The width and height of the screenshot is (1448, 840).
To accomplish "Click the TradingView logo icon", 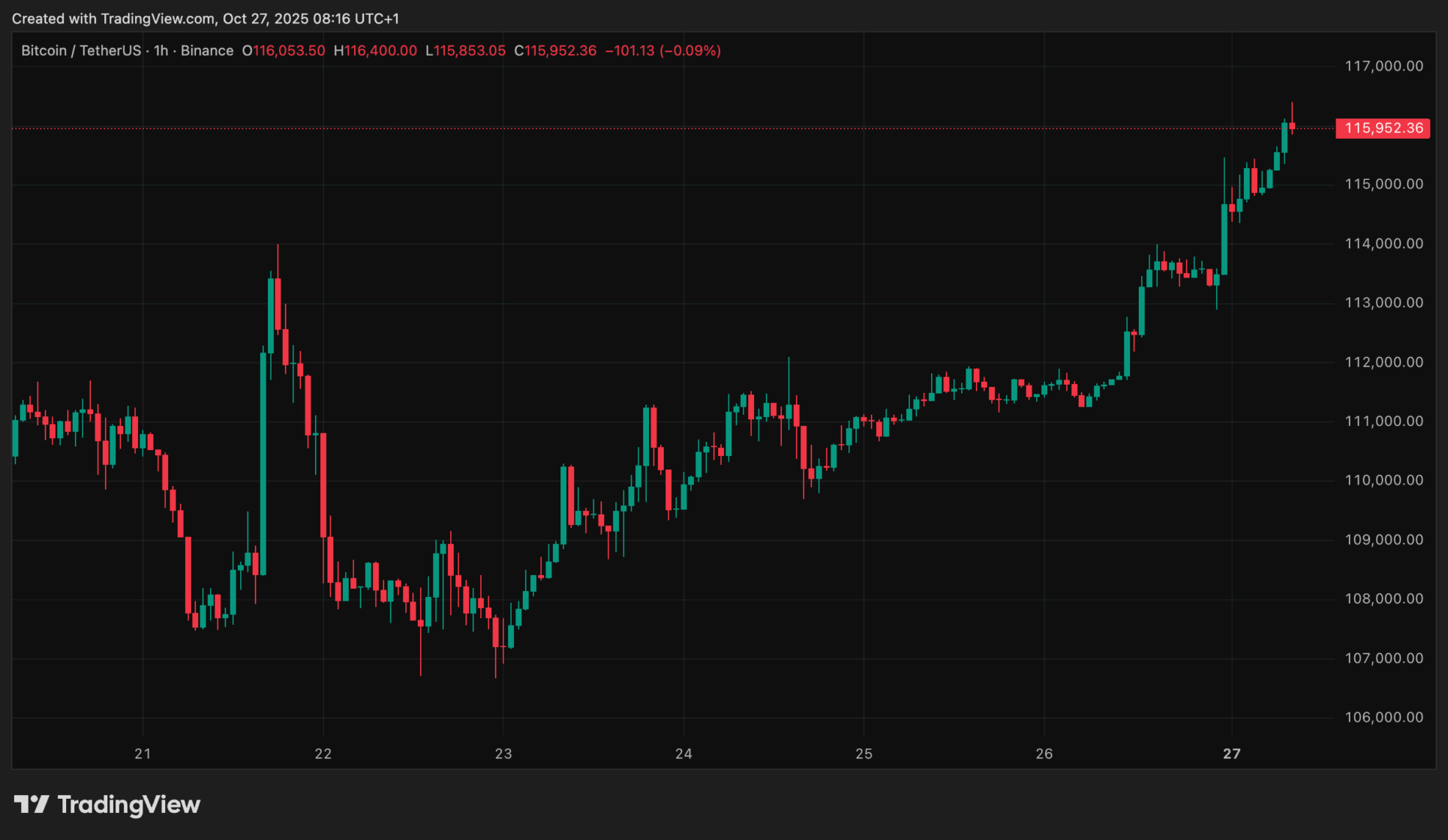I will click(x=31, y=805).
